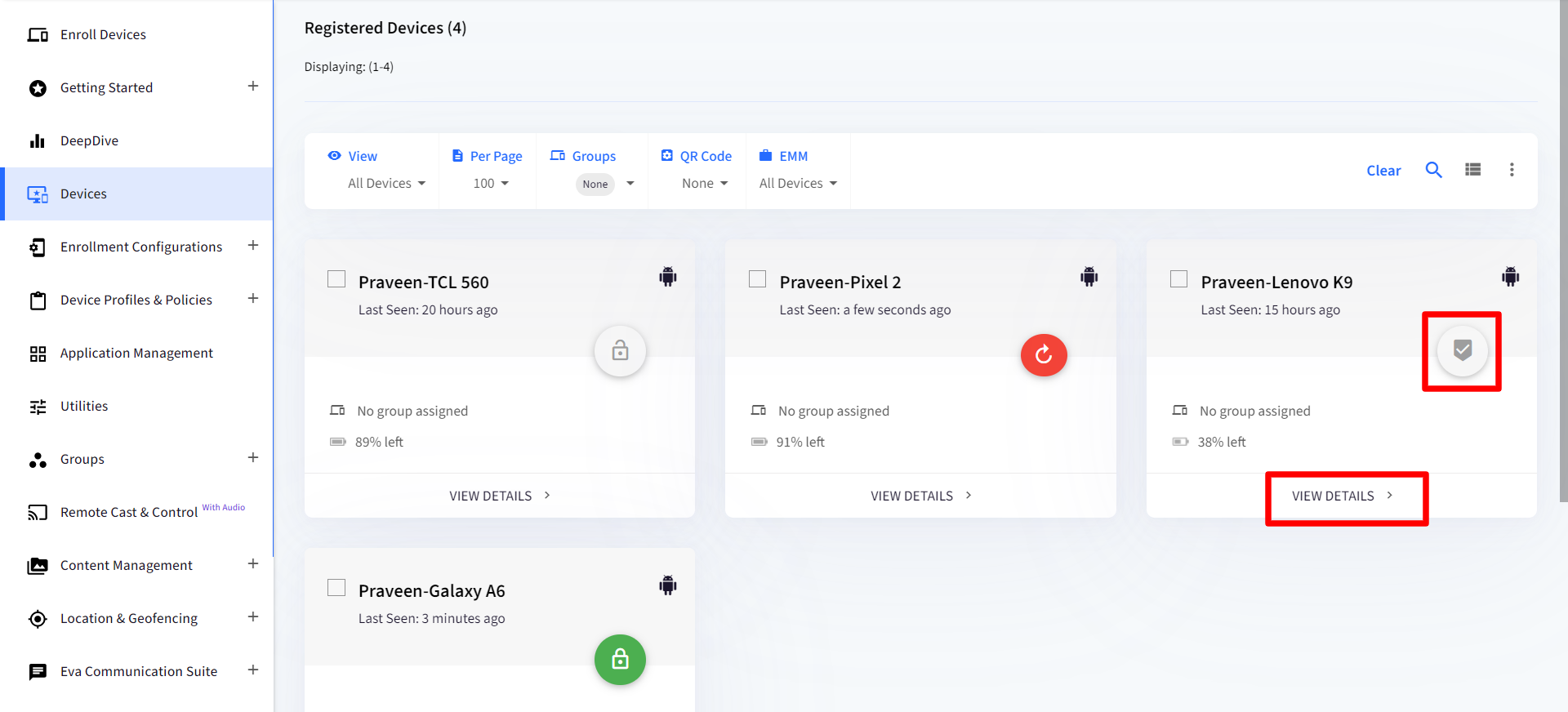Expand Eva Communication Suite plus icon
Screen dimensions: 1568x712
pos(253,670)
